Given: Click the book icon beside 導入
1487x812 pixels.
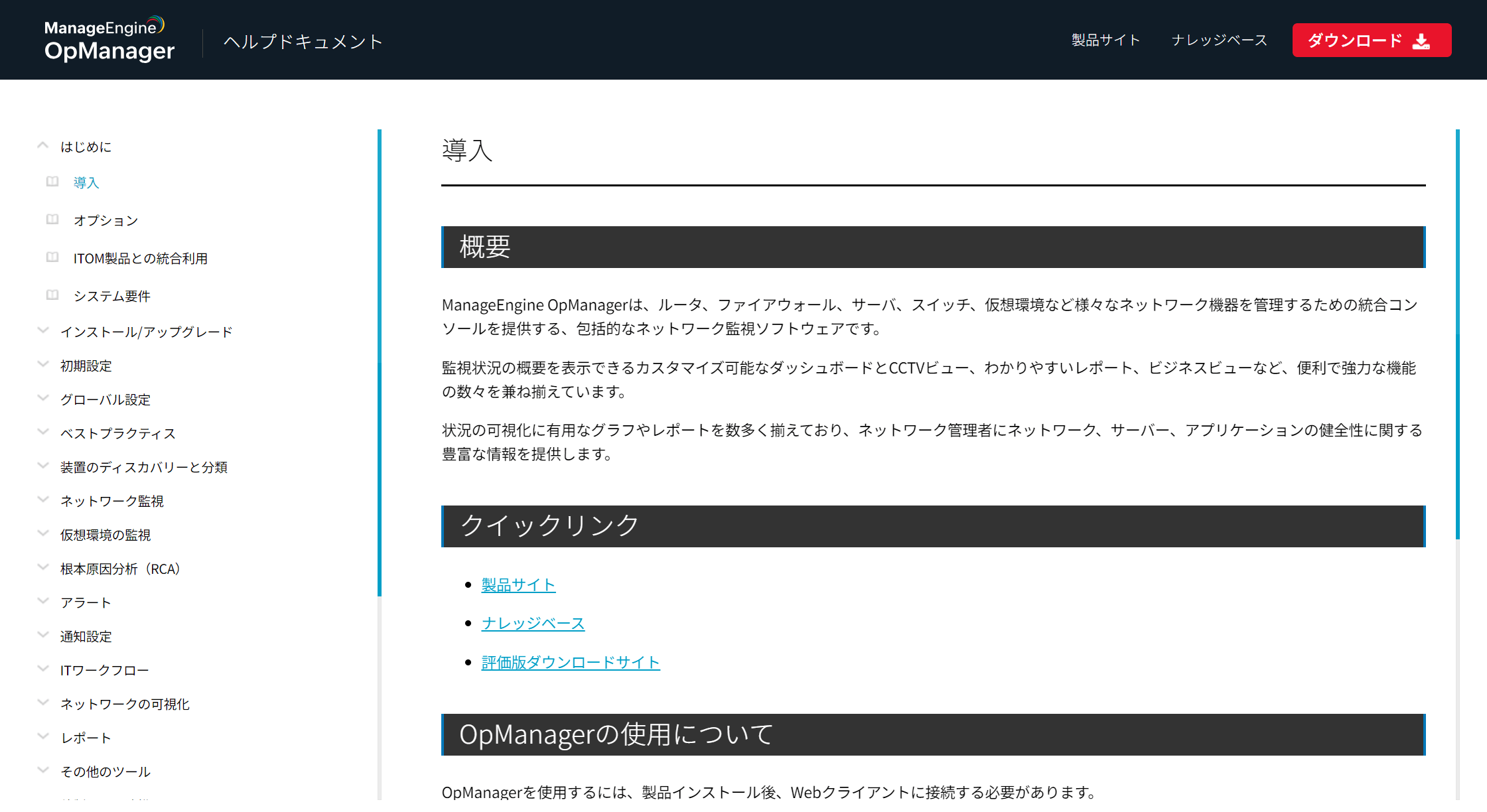Looking at the screenshot, I should click(52, 182).
